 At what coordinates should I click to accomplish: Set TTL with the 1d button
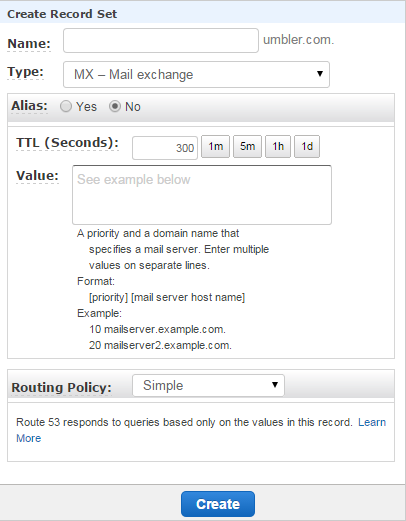pos(307,146)
